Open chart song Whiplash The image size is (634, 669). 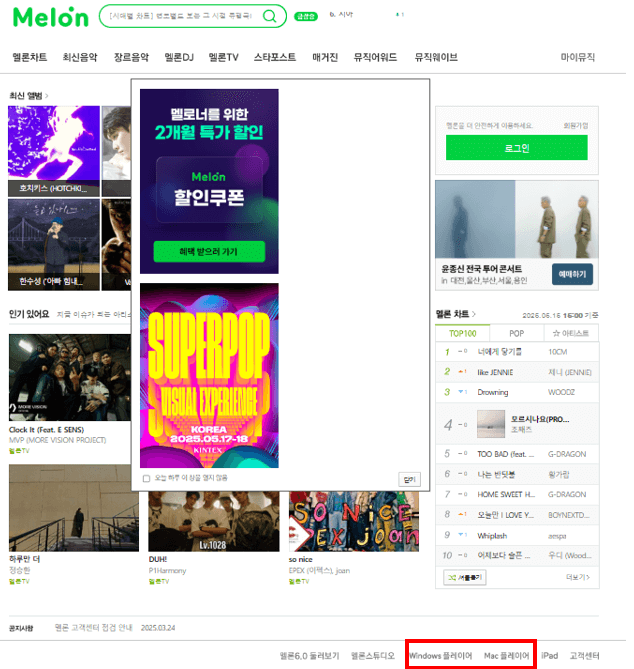tap(492, 535)
